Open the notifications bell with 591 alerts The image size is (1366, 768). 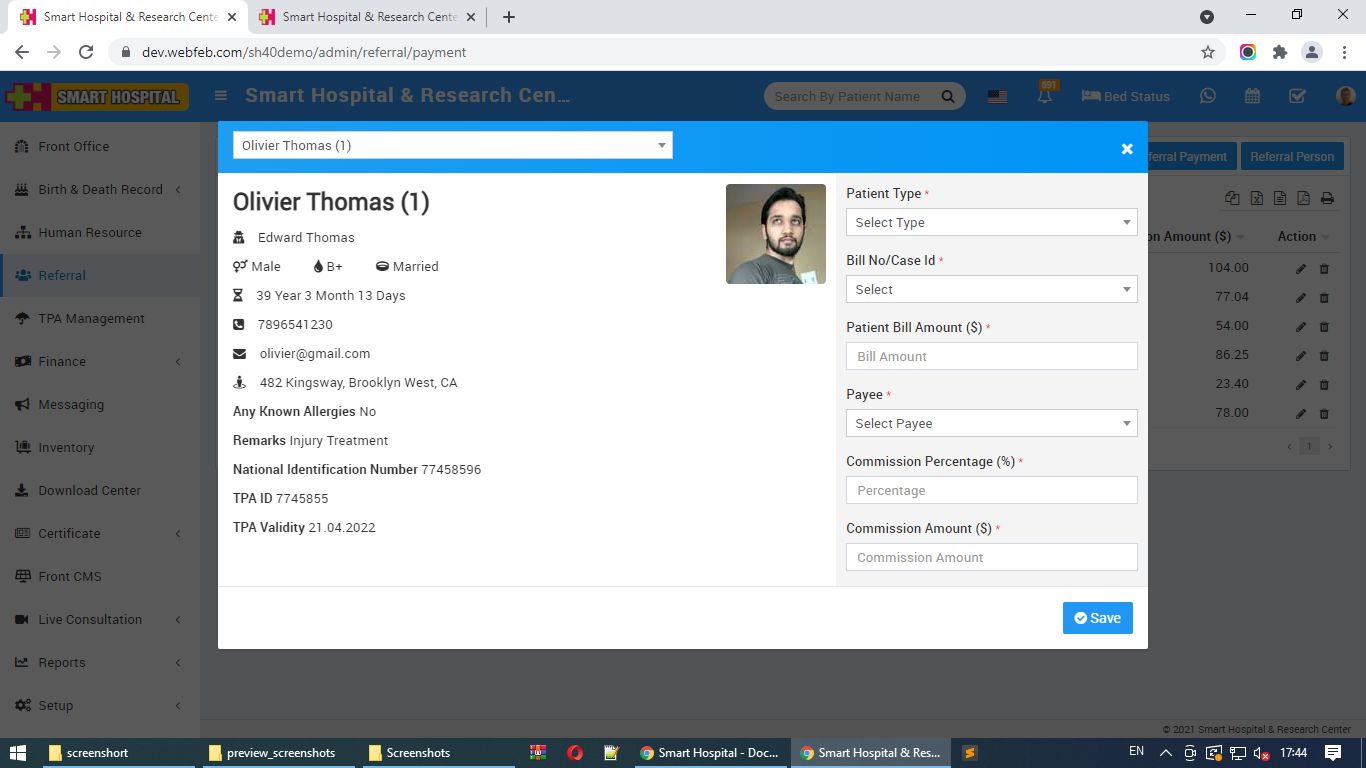[1044, 95]
